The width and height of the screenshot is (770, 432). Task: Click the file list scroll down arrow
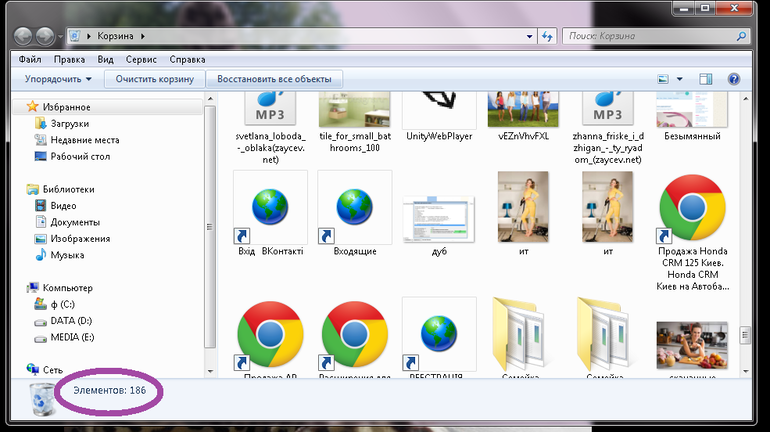coord(745,372)
